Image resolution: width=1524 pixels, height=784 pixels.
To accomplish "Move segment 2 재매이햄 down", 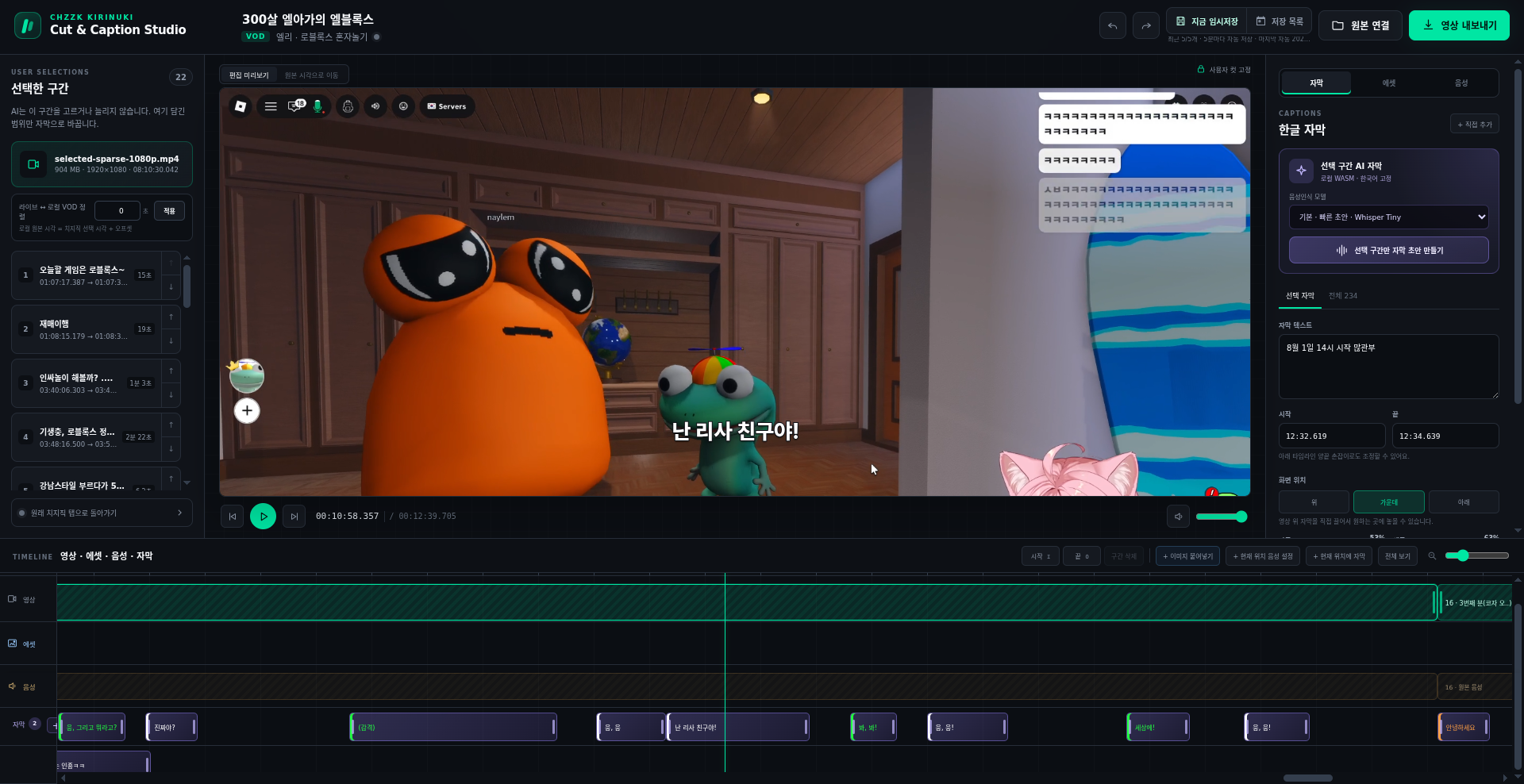I will (171, 341).
